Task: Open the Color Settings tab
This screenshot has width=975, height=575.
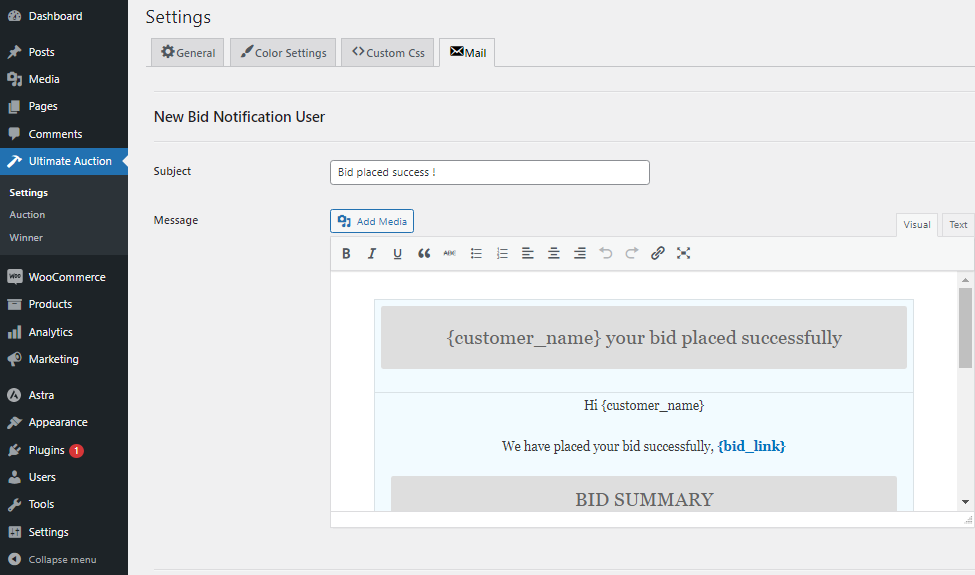Action: [x=283, y=52]
